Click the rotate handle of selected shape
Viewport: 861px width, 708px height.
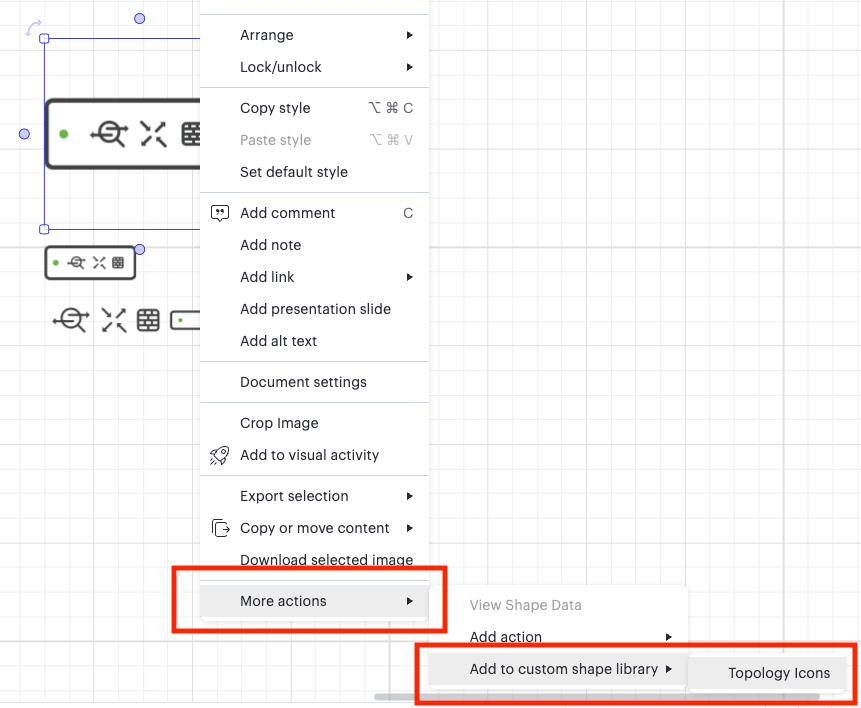click(x=33, y=27)
